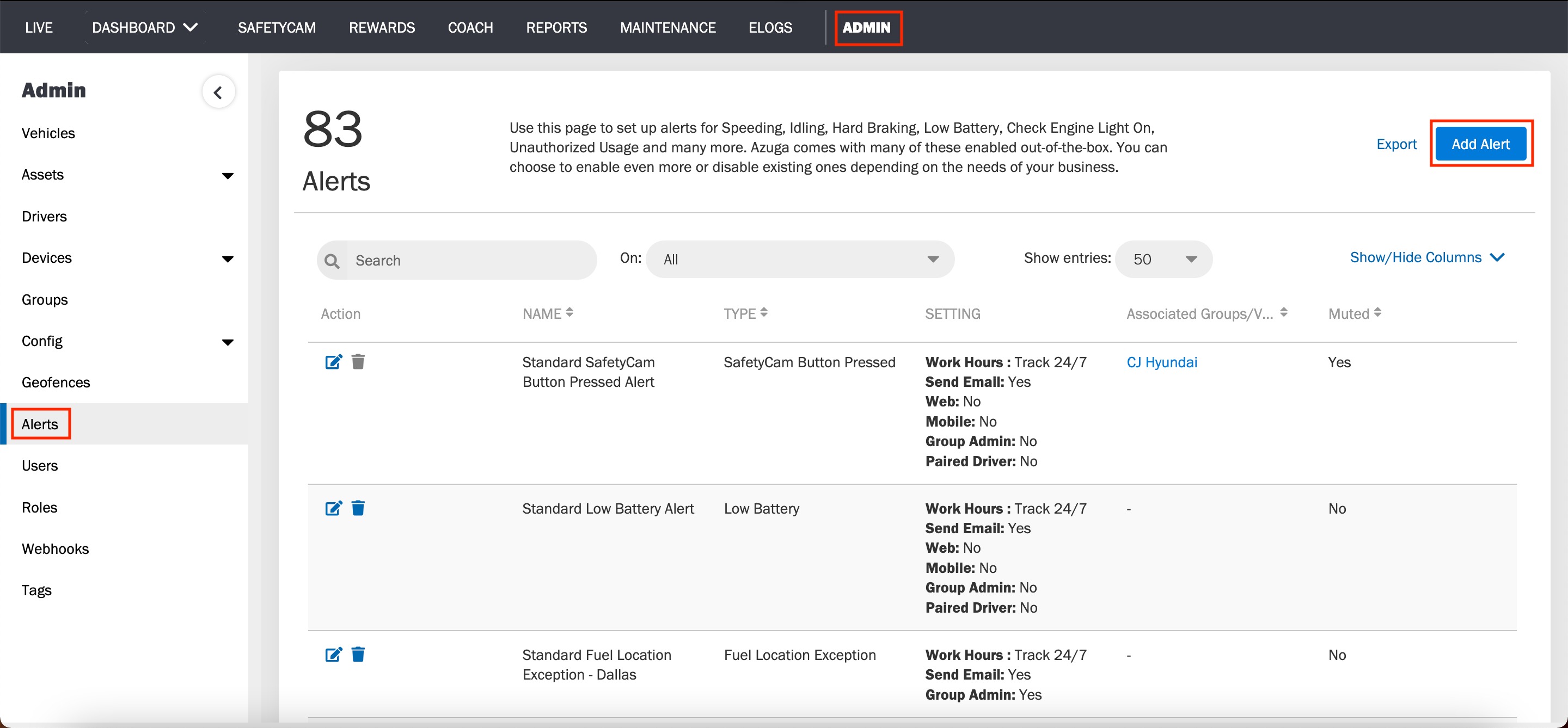
Task: Delete the Standard Low Battery Alert
Action: 358,508
